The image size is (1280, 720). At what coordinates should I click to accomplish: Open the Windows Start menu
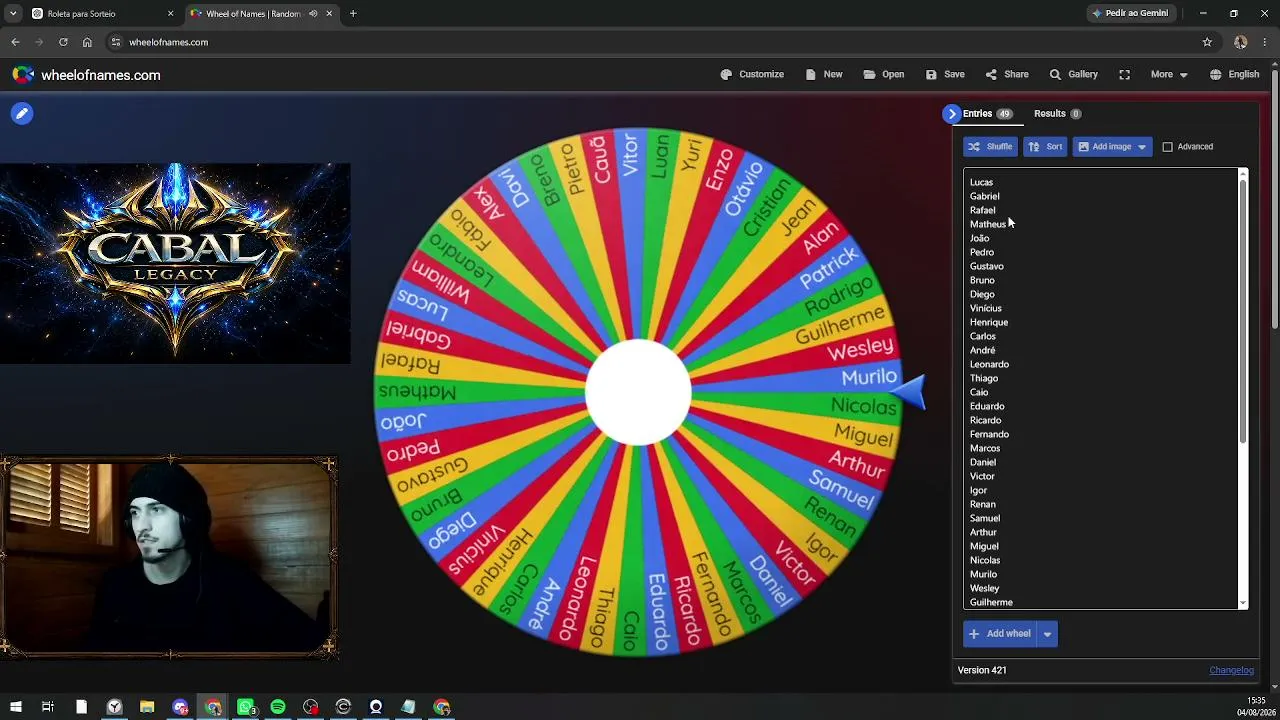click(15, 707)
